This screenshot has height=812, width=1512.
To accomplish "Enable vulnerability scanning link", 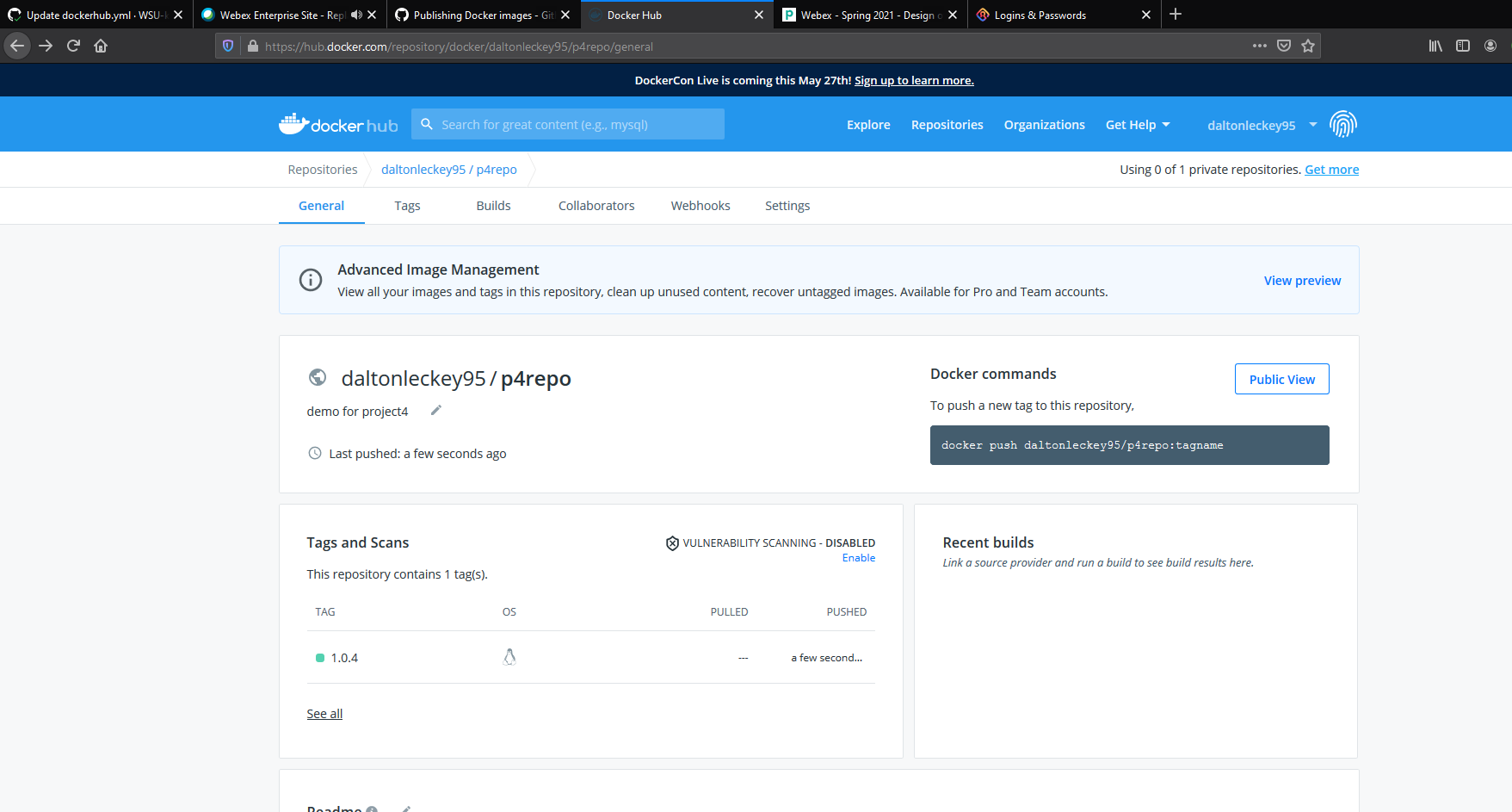I will (x=858, y=558).
